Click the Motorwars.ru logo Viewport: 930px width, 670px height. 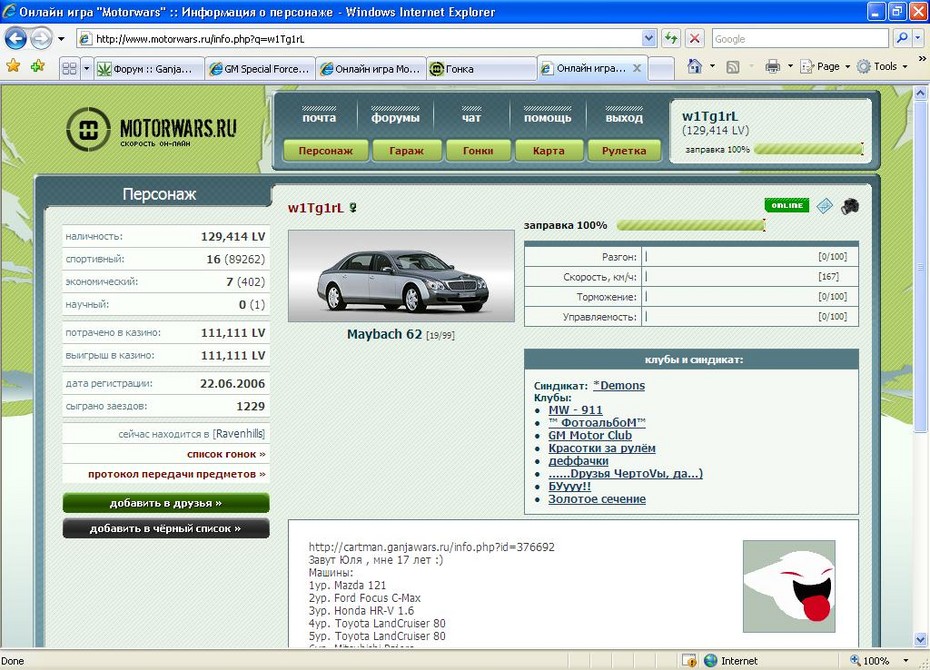pyautogui.click(x=151, y=129)
